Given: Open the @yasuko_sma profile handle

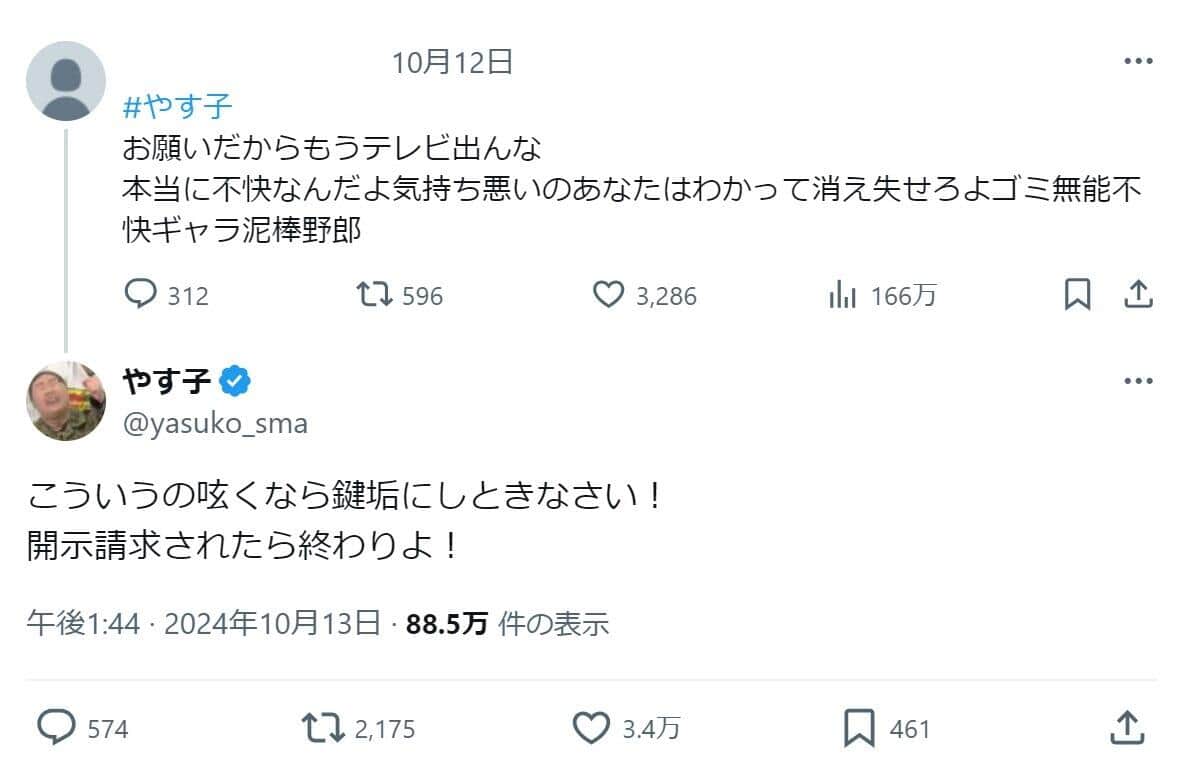Looking at the screenshot, I should click(x=214, y=424).
